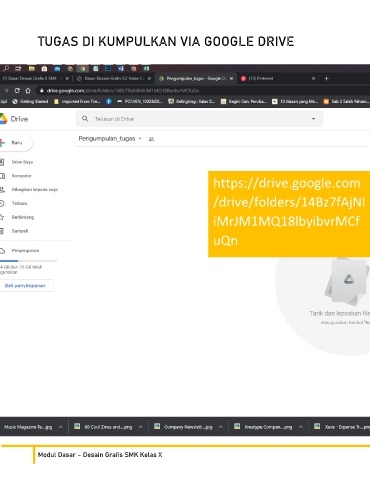Open downloaded Company Newslett...jpg
Screen dimensions: 370x480
(183, 427)
